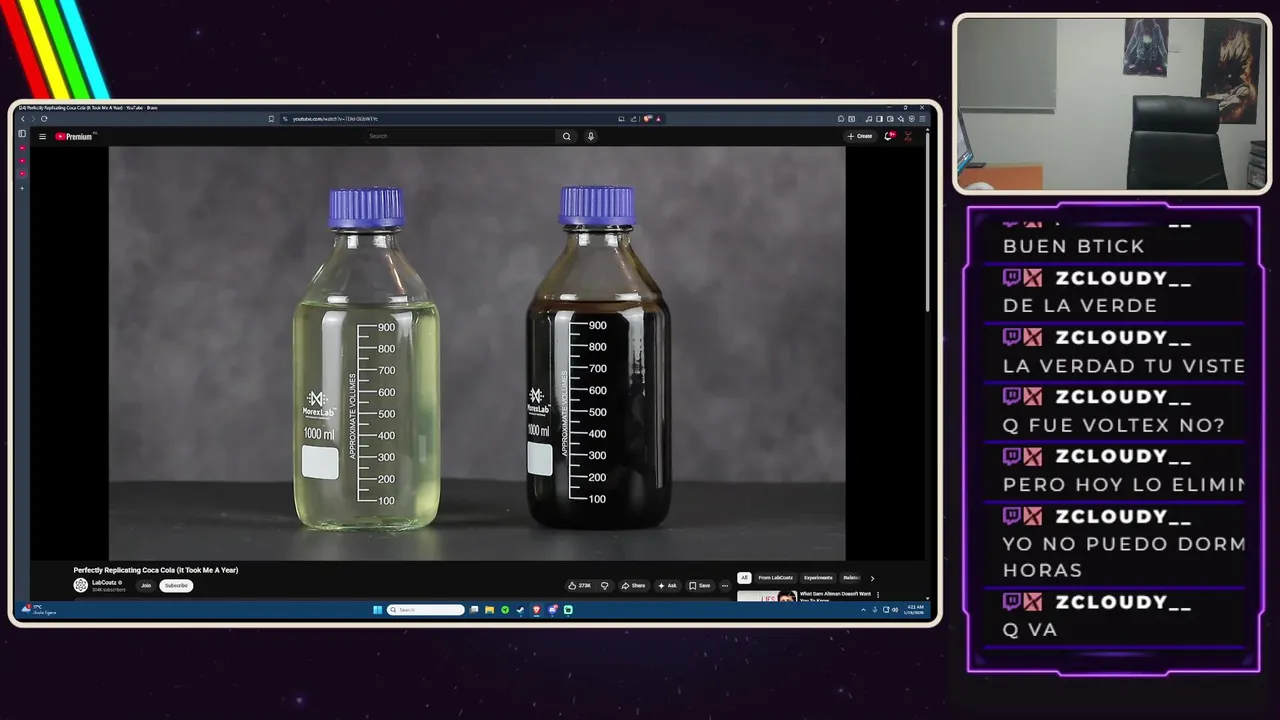The image size is (1280, 720).
Task: Open Brave browser icon on taskbar
Action: (x=536, y=610)
